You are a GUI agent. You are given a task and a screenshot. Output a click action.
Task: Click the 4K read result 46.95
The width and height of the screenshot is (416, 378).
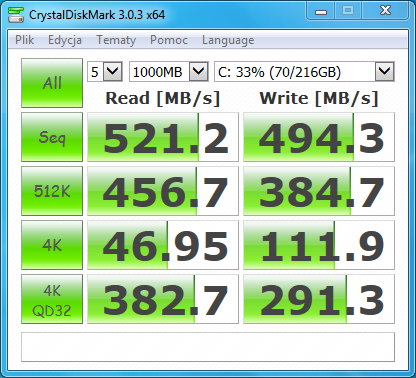pyautogui.click(x=163, y=245)
